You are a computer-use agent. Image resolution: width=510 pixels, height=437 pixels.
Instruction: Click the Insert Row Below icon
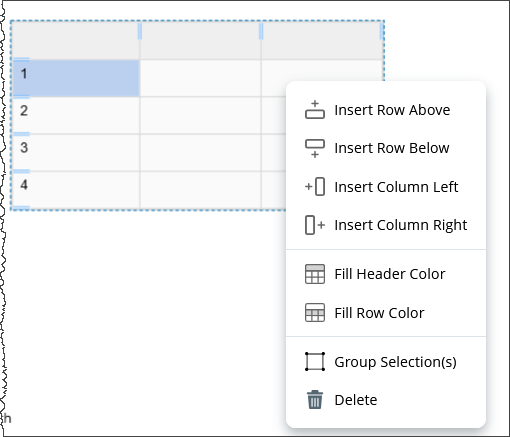(x=315, y=148)
